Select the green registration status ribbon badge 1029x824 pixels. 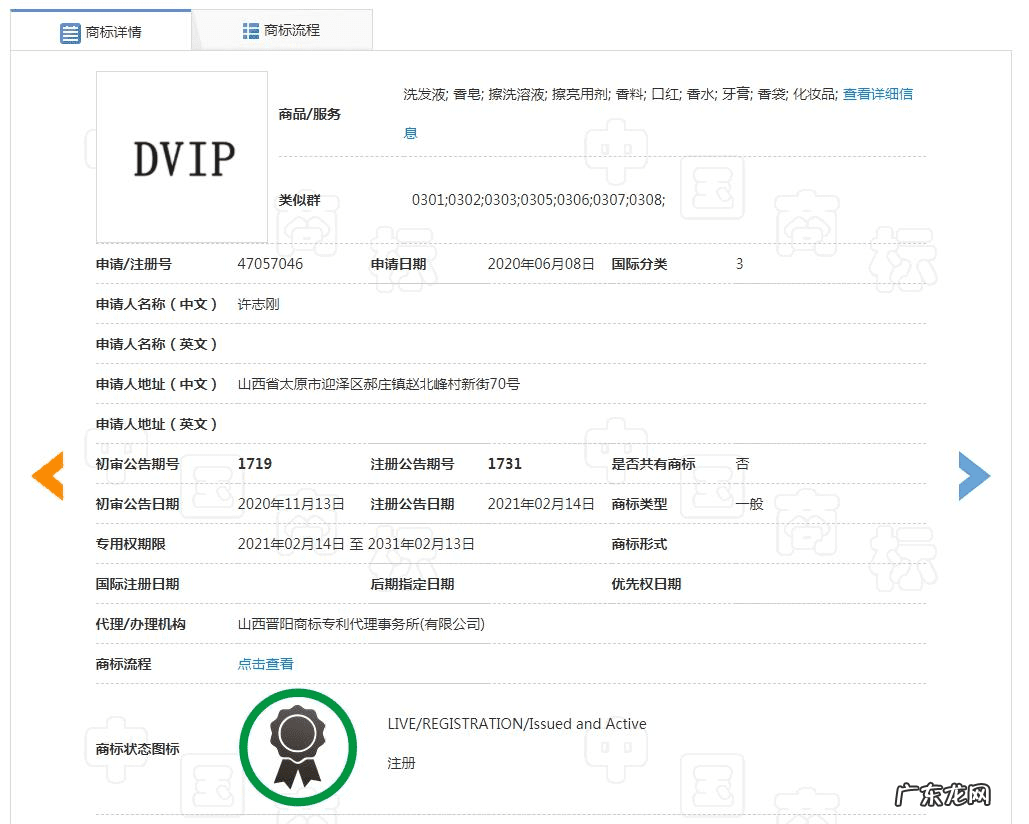coord(297,745)
